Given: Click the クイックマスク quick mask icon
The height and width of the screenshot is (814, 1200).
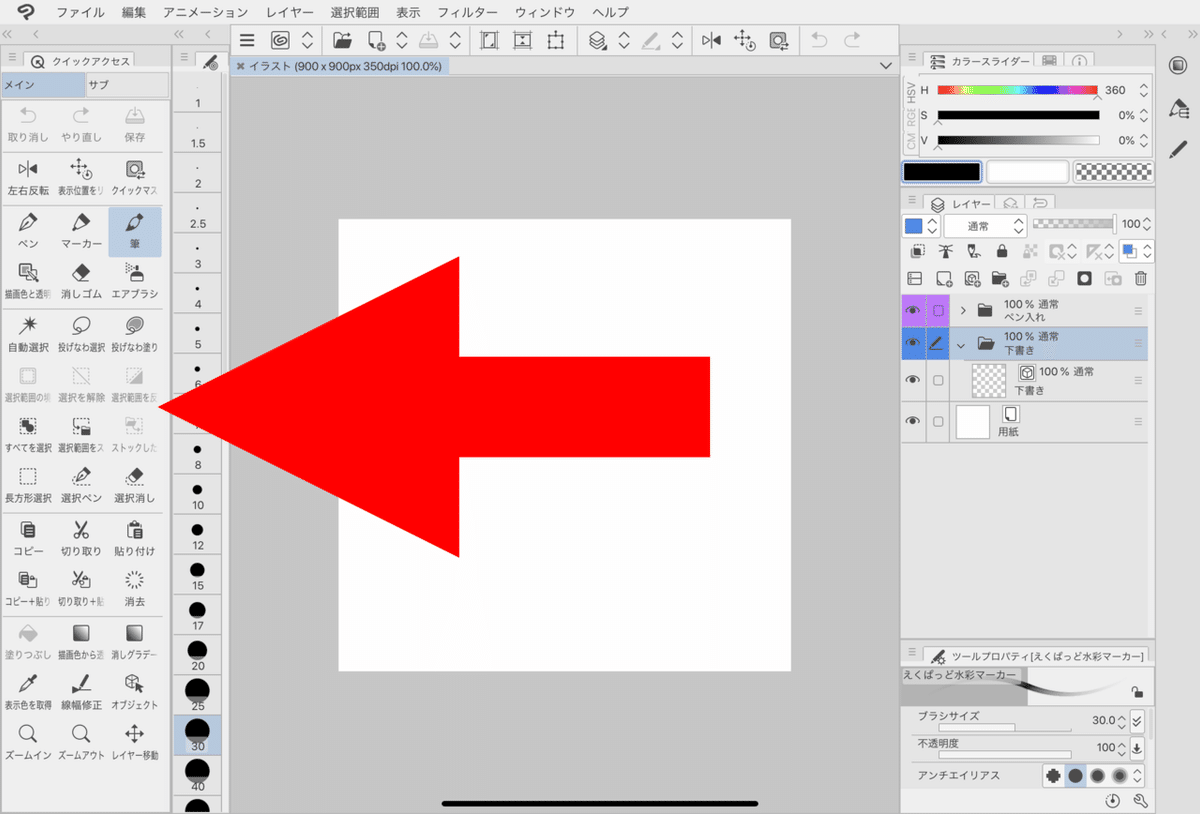Looking at the screenshot, I should coord(135,176).
